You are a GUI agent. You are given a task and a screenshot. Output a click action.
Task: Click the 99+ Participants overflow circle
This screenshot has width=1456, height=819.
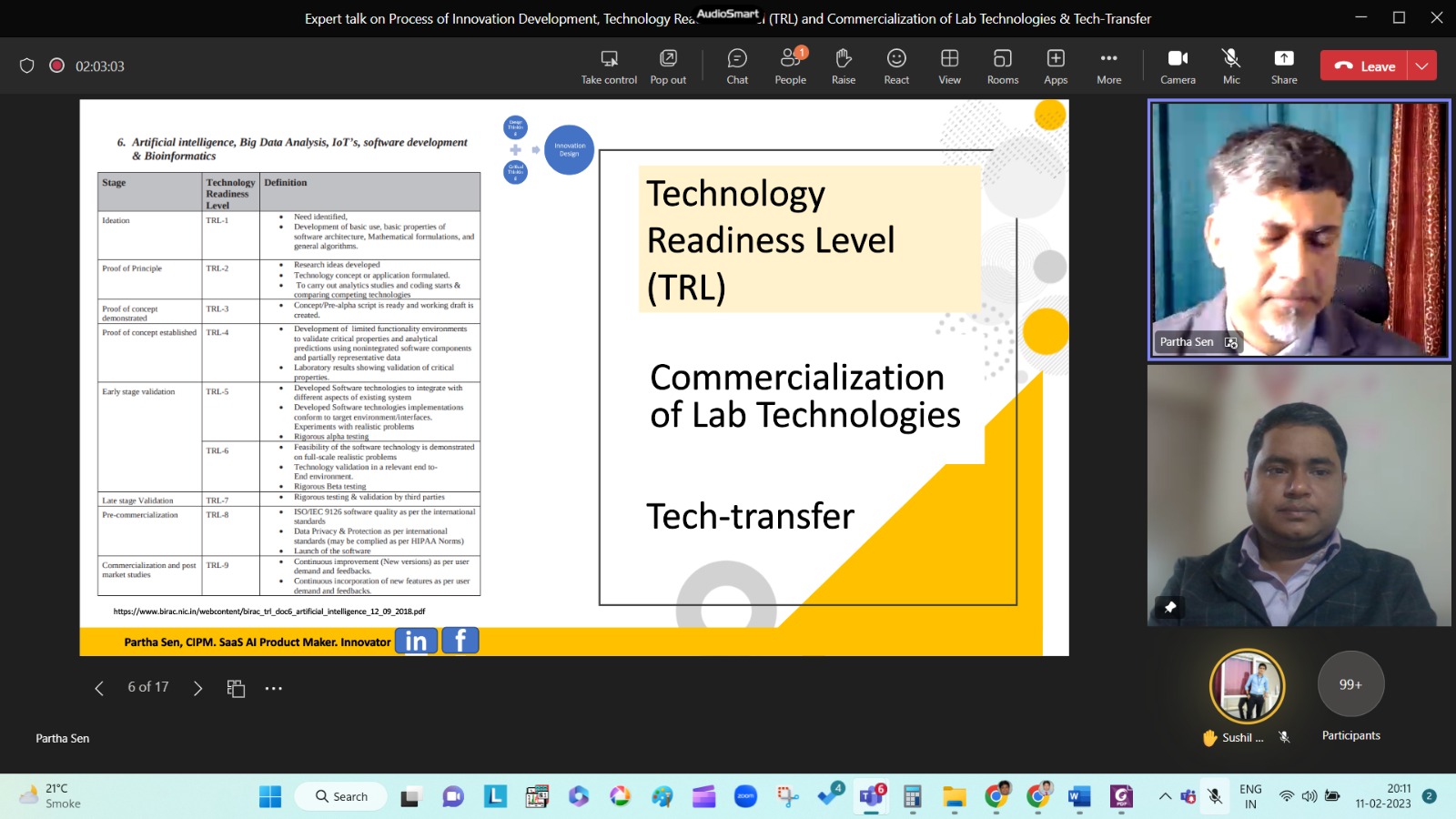1350,684
